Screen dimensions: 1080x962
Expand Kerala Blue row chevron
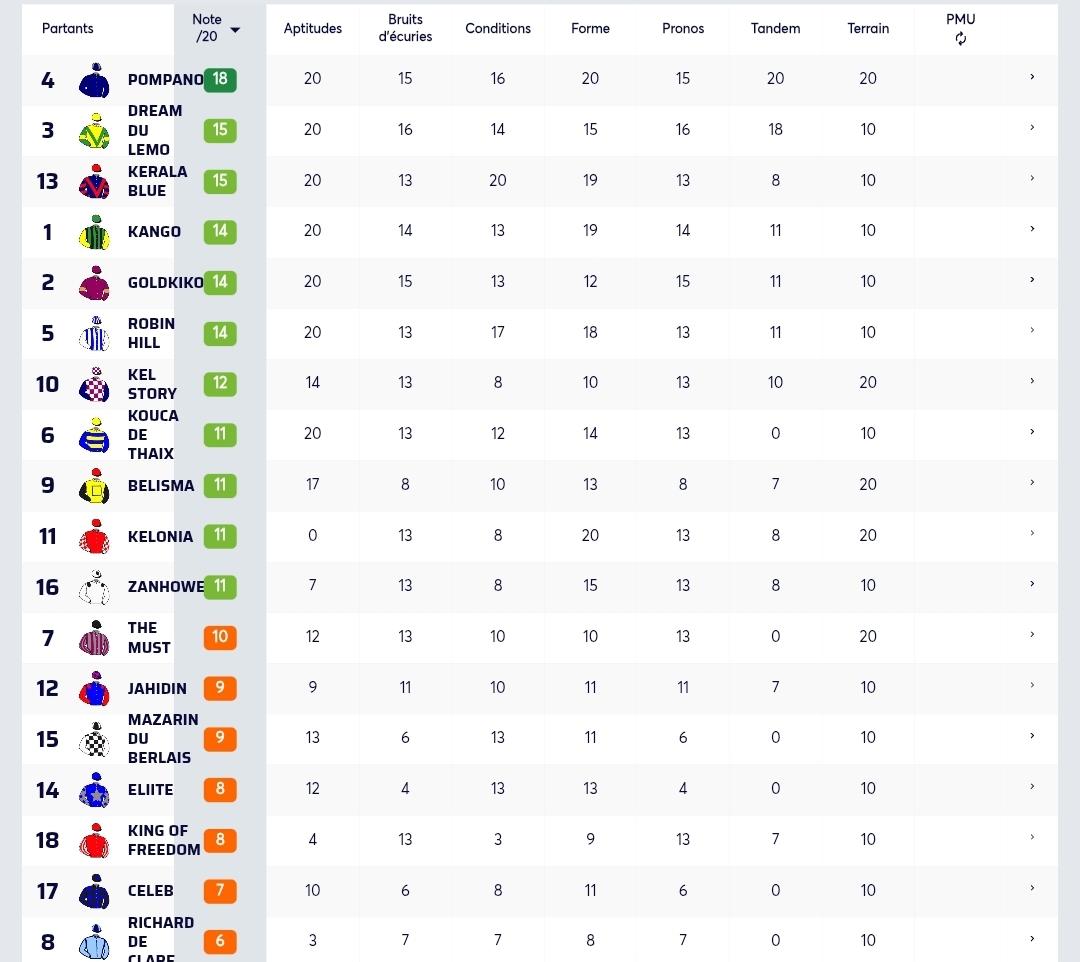pos(1032,178)
